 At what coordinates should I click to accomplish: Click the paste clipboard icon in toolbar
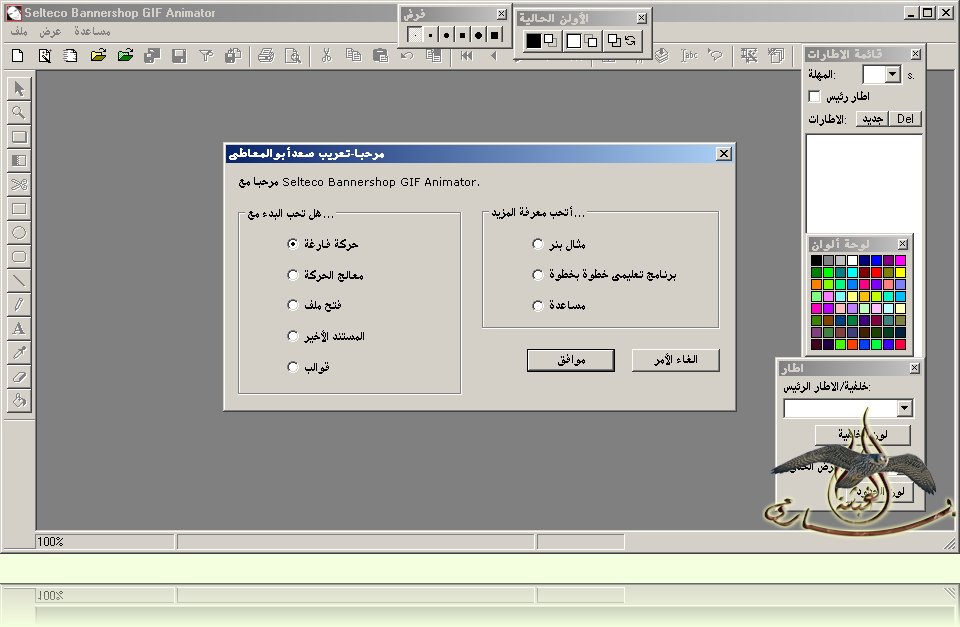click(x=380, y=56)
